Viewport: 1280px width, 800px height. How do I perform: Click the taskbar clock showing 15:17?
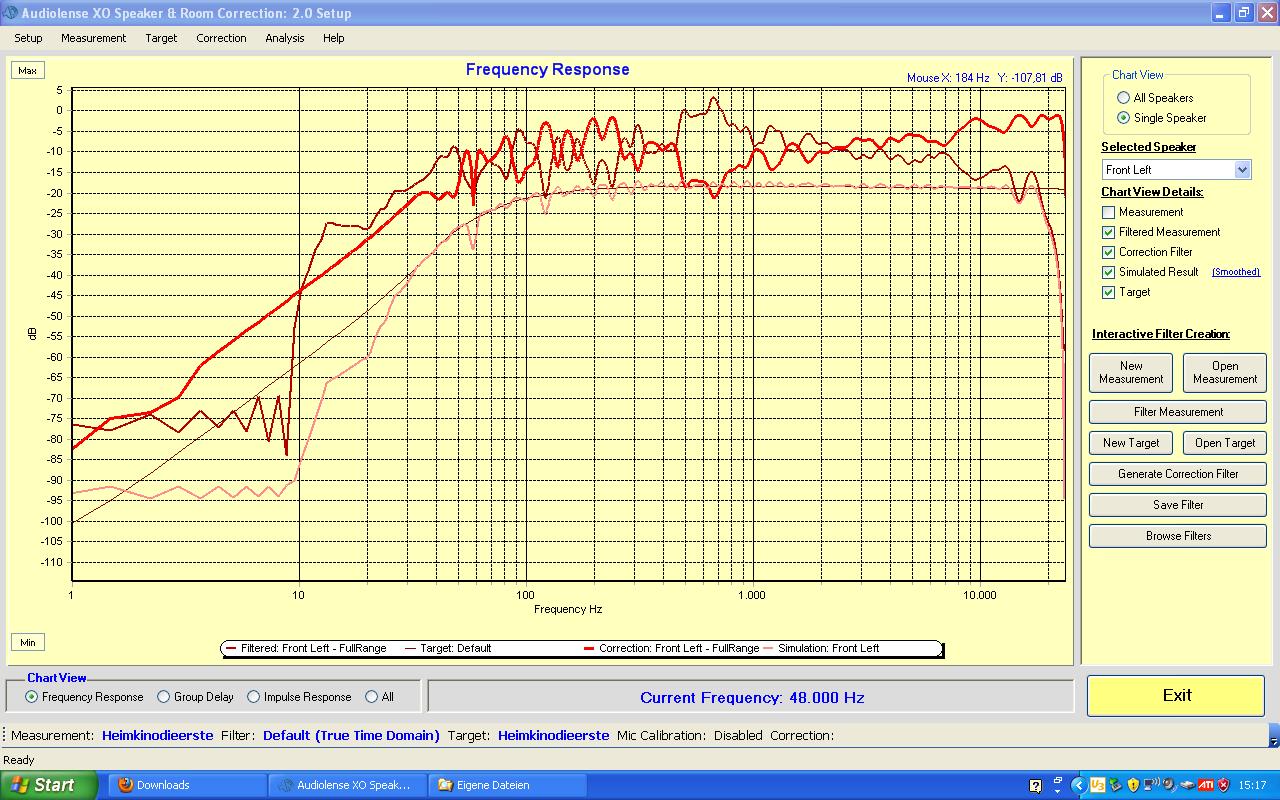point(1252,785)
